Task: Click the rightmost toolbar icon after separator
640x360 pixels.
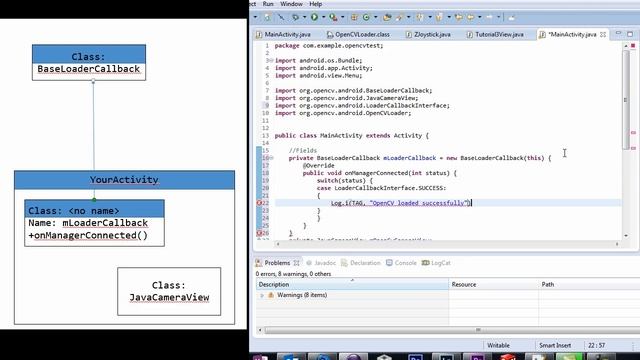Action: click(511, 17)
